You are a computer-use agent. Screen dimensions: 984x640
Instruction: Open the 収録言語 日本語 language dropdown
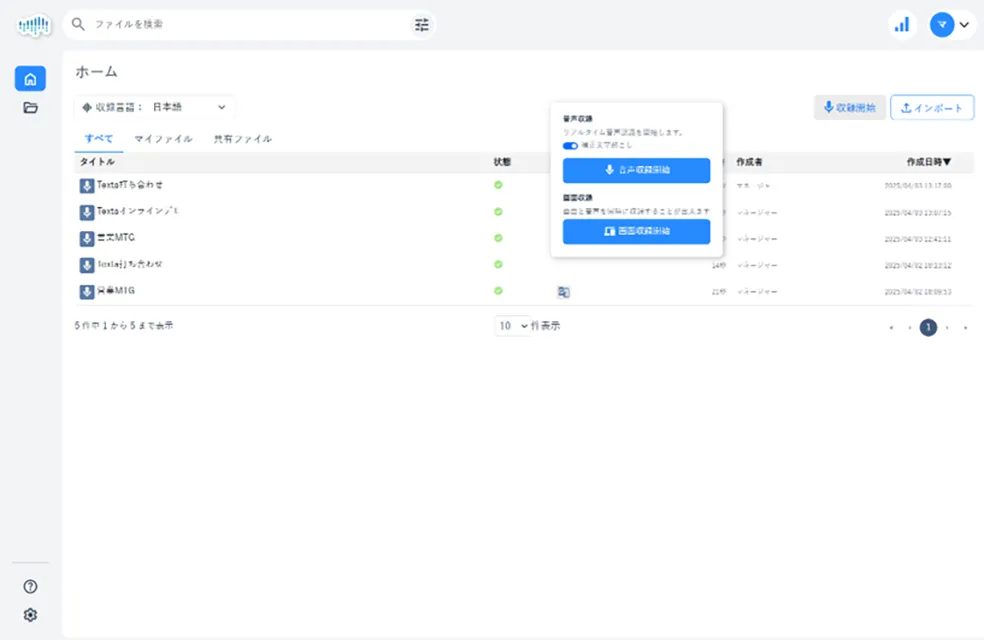coord(154,107)
